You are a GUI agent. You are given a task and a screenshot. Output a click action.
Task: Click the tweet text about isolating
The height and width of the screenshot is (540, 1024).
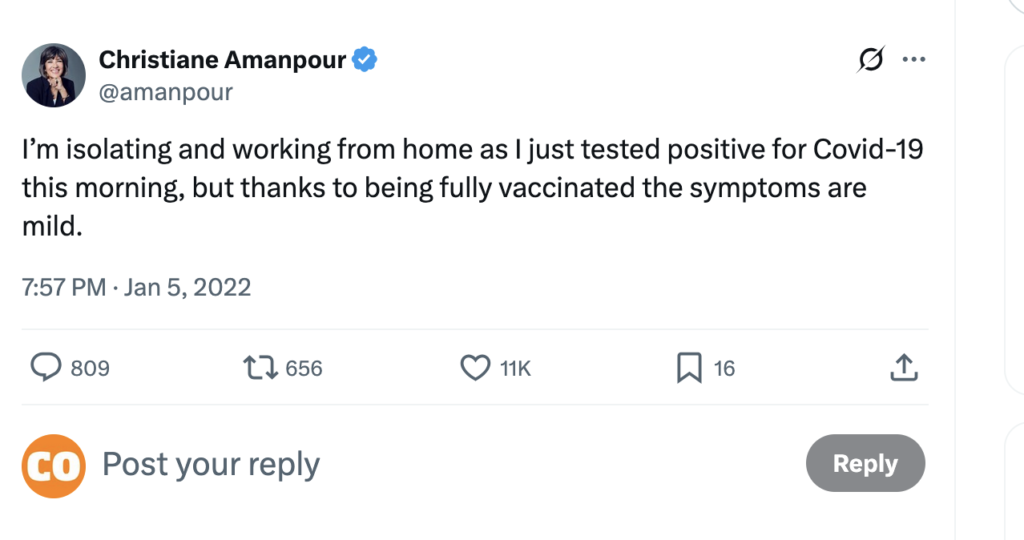coord(470,188)
